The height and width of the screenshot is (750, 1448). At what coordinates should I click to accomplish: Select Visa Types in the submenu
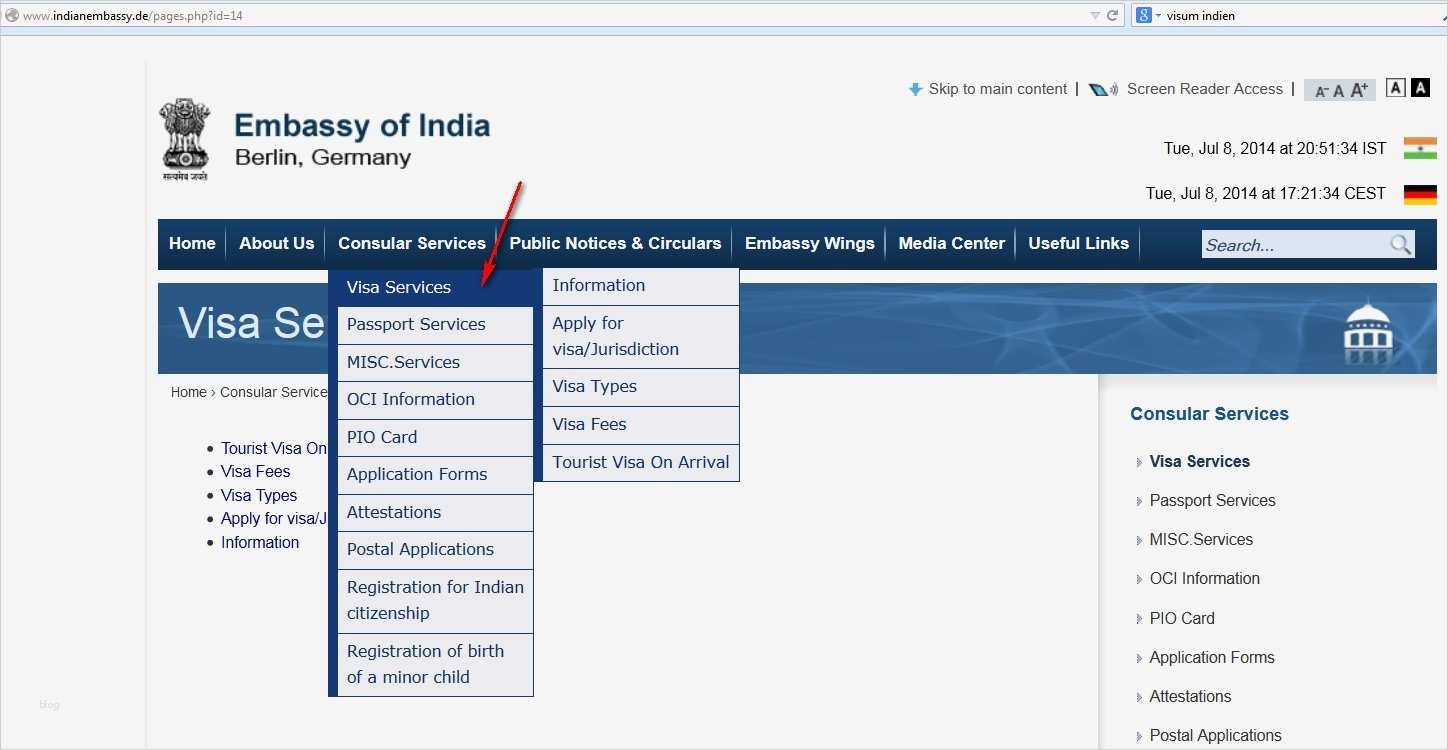(641, 387)
